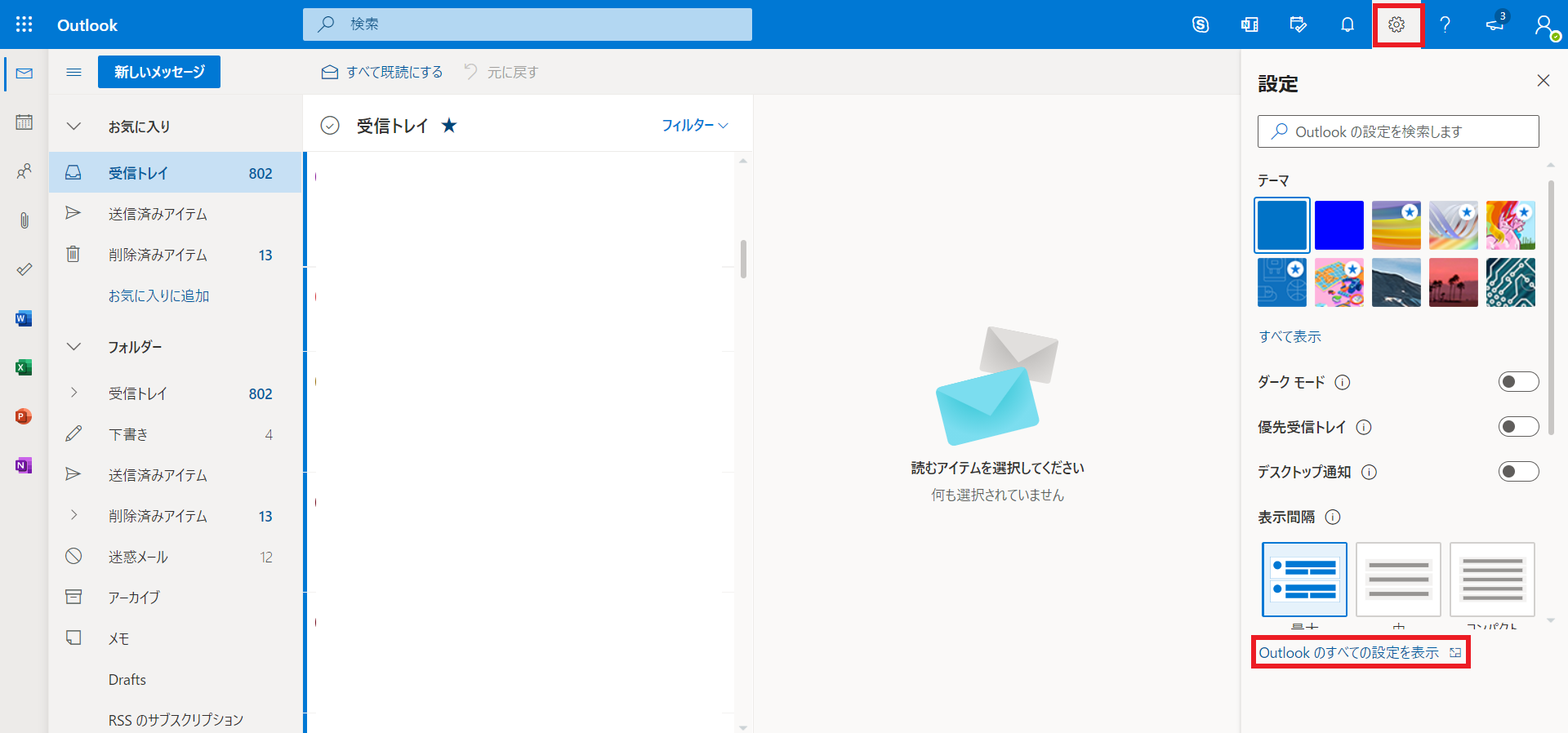
Task: Enable デスクトップ通知 toggle
Action: click(x=1518, y=472)
